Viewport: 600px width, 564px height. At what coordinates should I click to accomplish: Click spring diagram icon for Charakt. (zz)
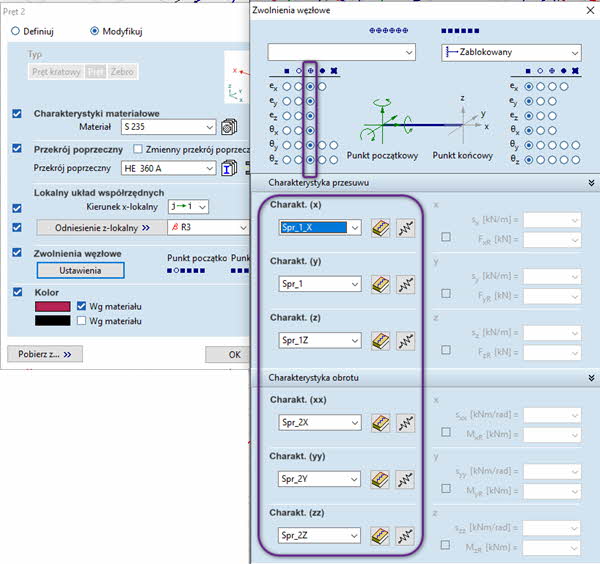(405, 535)
